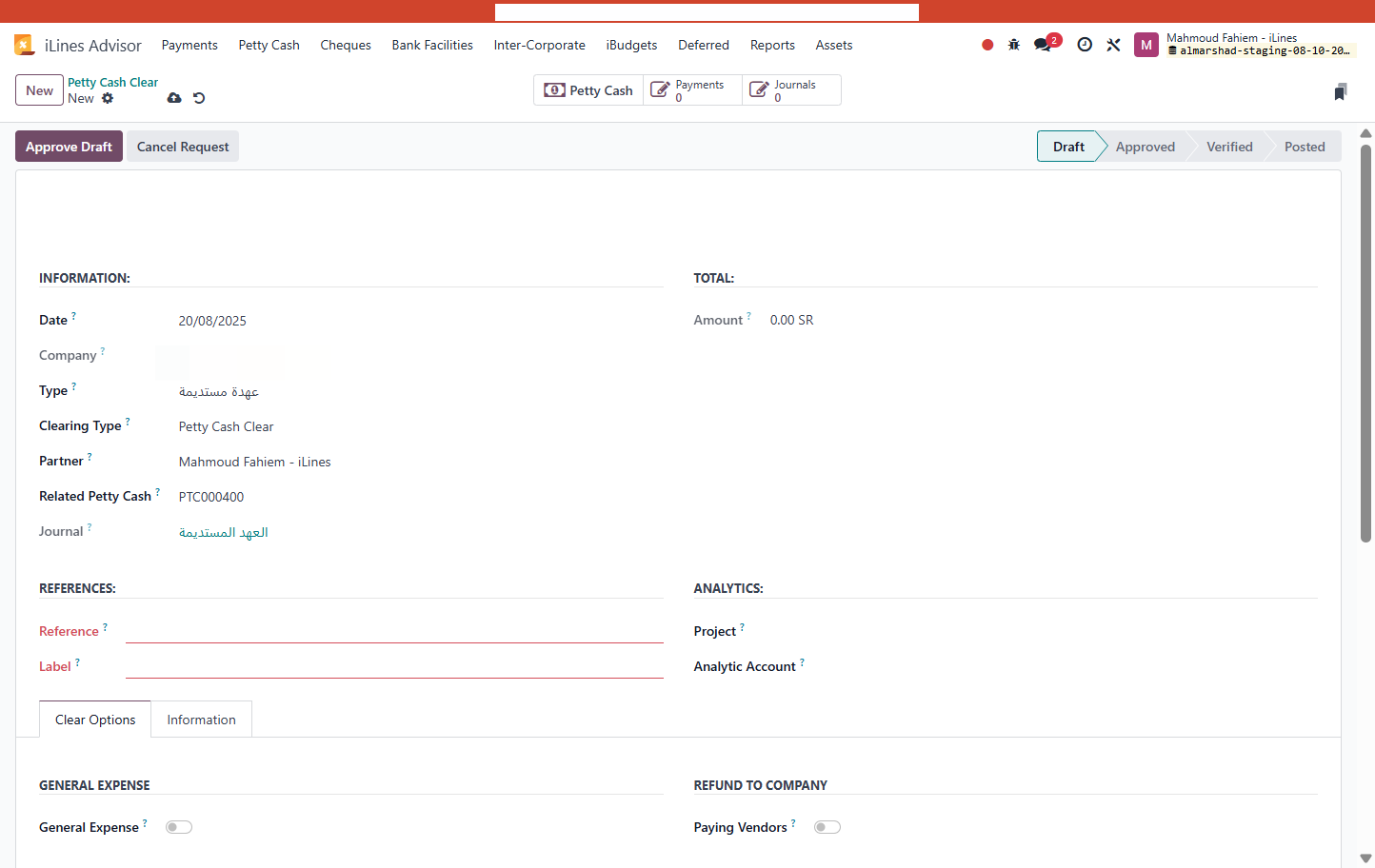This screenshot has width=1375, height=868.
Task: Select the Verified status stage
Action: pyautogui.click(x=1229, y=147)
